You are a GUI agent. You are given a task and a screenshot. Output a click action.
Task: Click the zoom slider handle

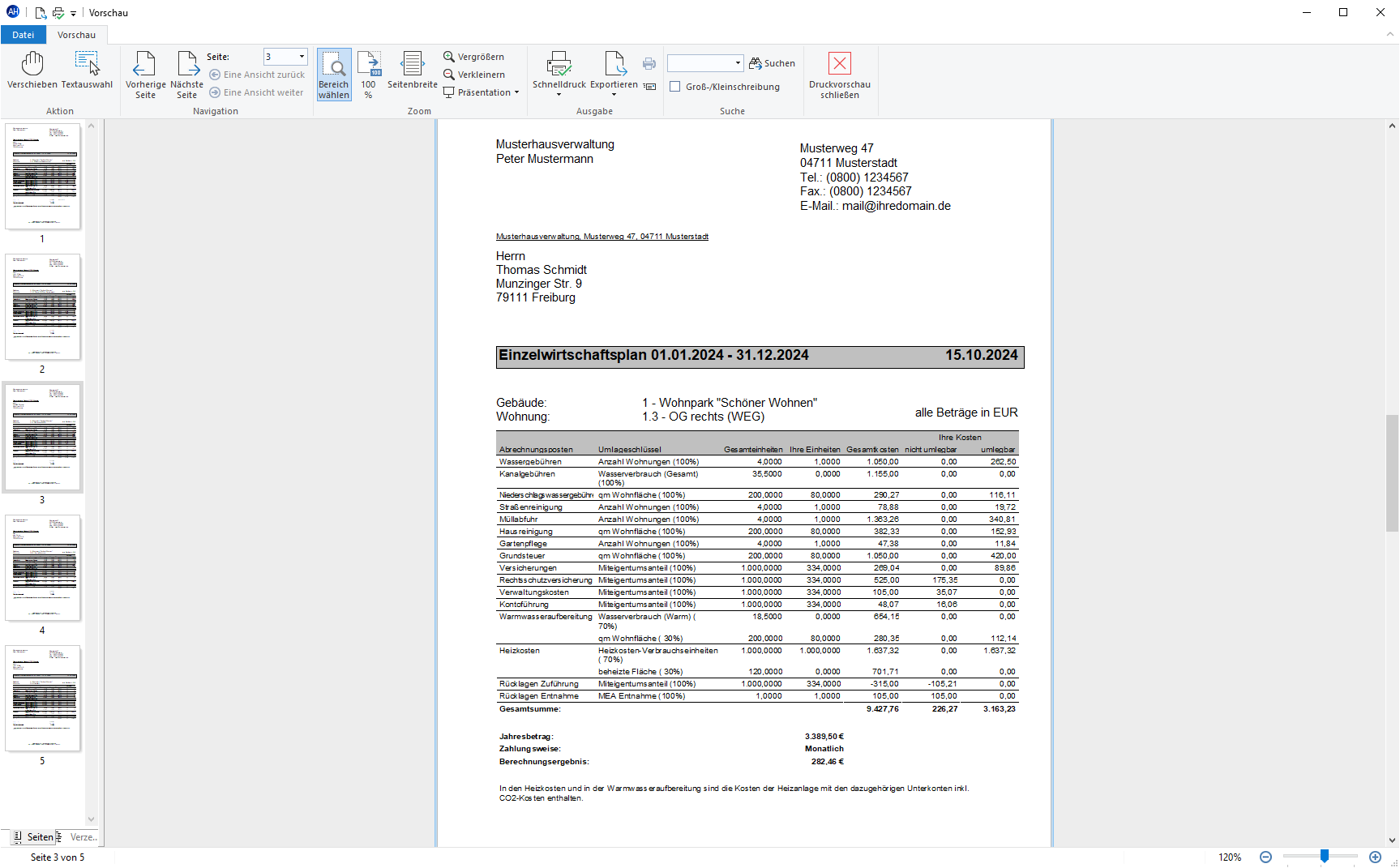(x=1325, y=856)
